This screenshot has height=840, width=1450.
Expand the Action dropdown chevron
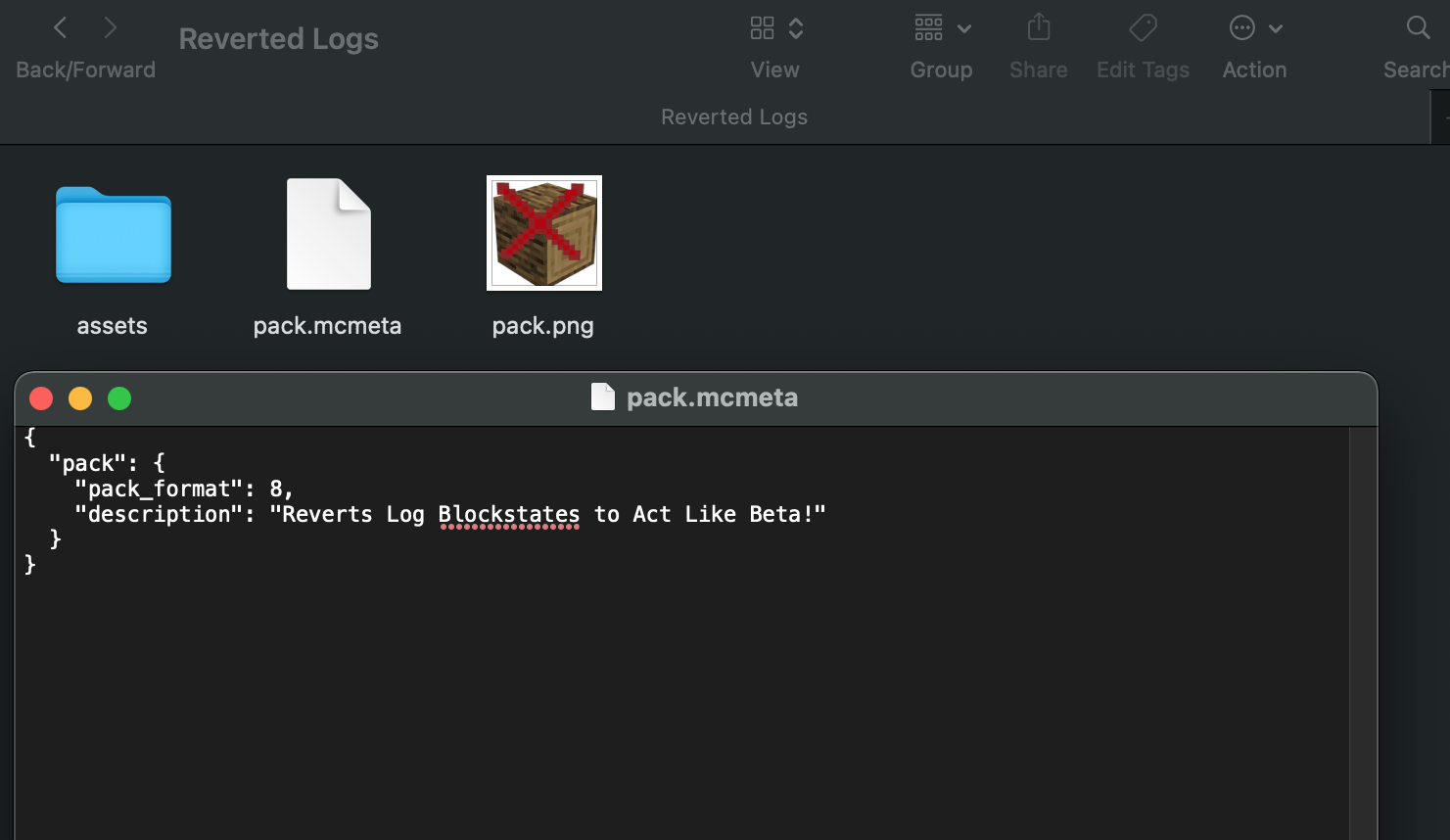point(1276,28)
